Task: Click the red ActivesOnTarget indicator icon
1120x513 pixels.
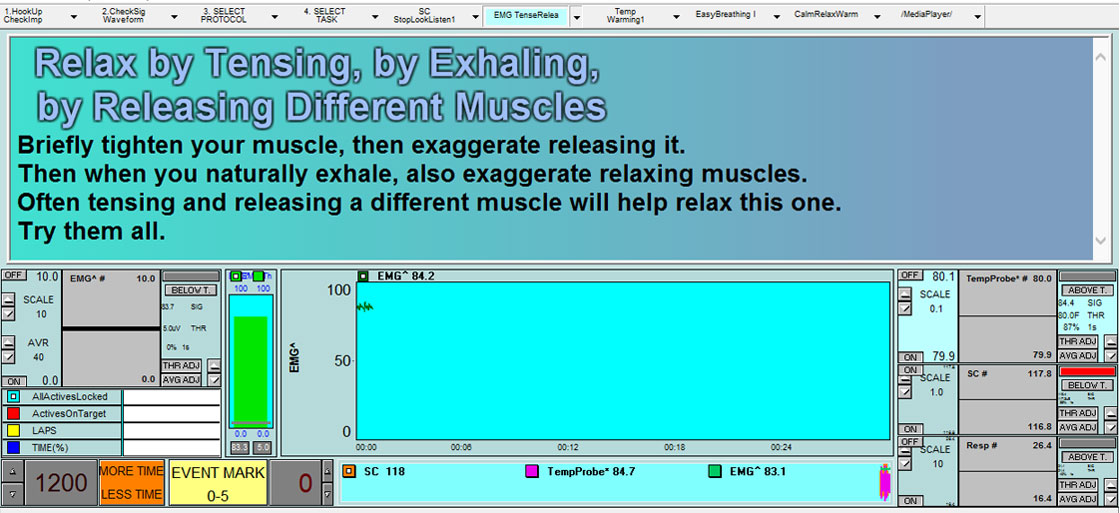Action: pos(12,414)
